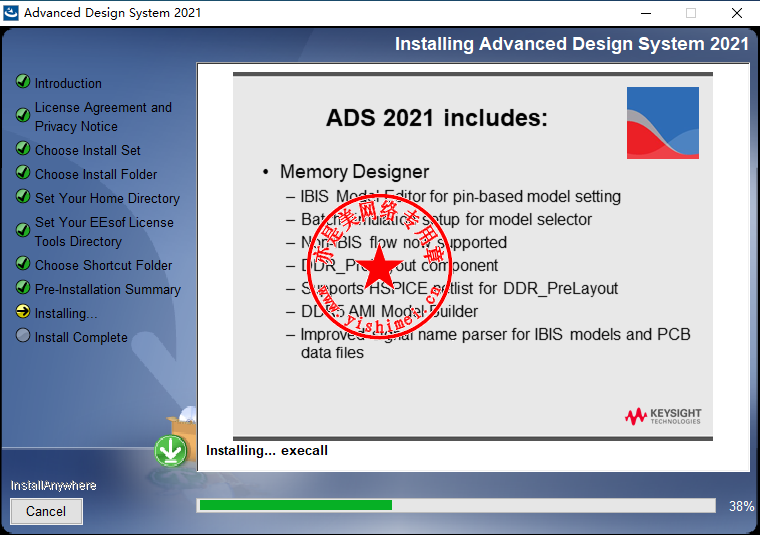Click the 'ADS 2021 includes:' heading
This screenshot has width=760, height=535.
click(x=437, y=118)
